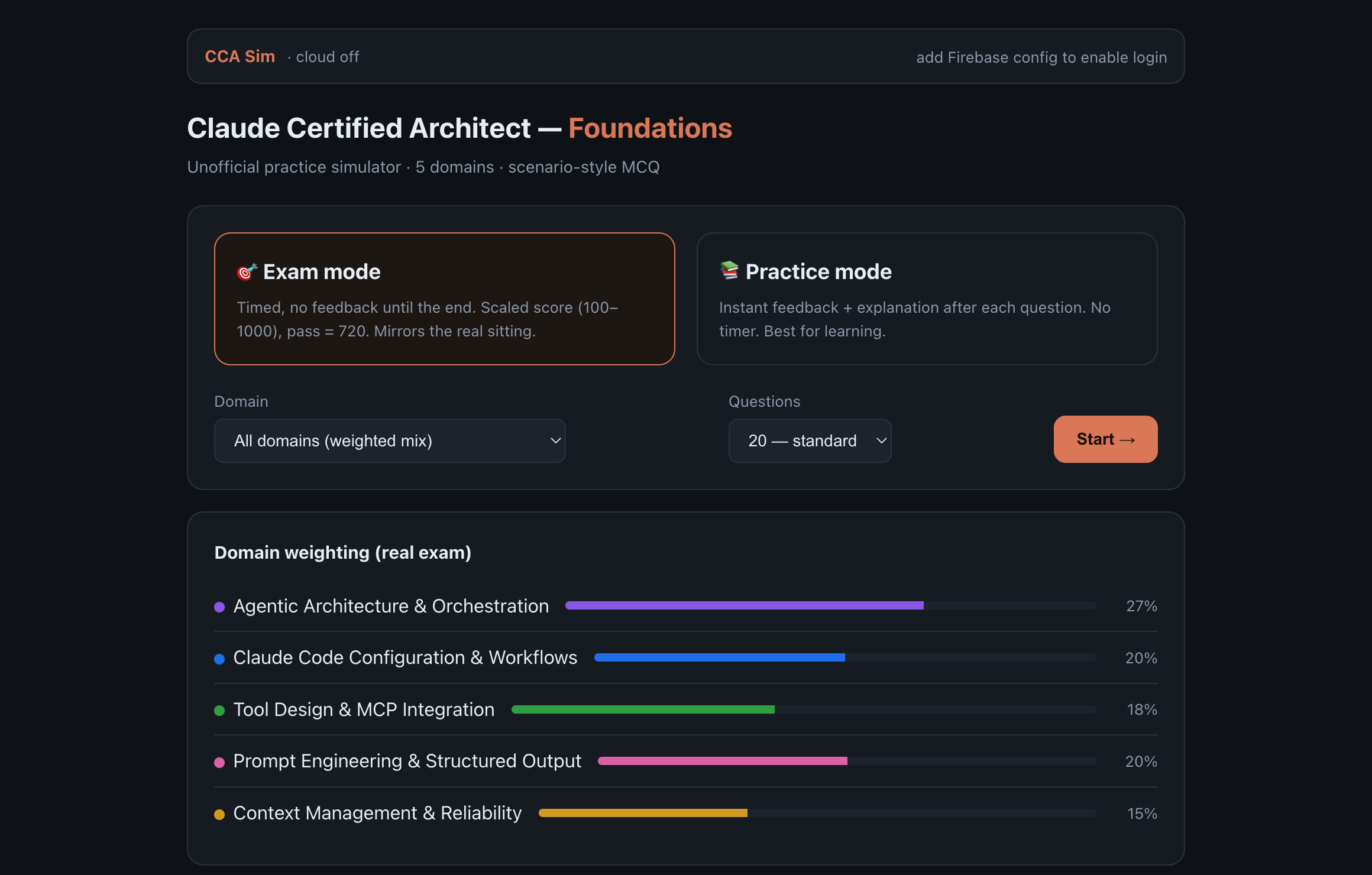Open the Domain dropdown
Viewport: 1372px width, 875px height.
(x=390, y=440)
